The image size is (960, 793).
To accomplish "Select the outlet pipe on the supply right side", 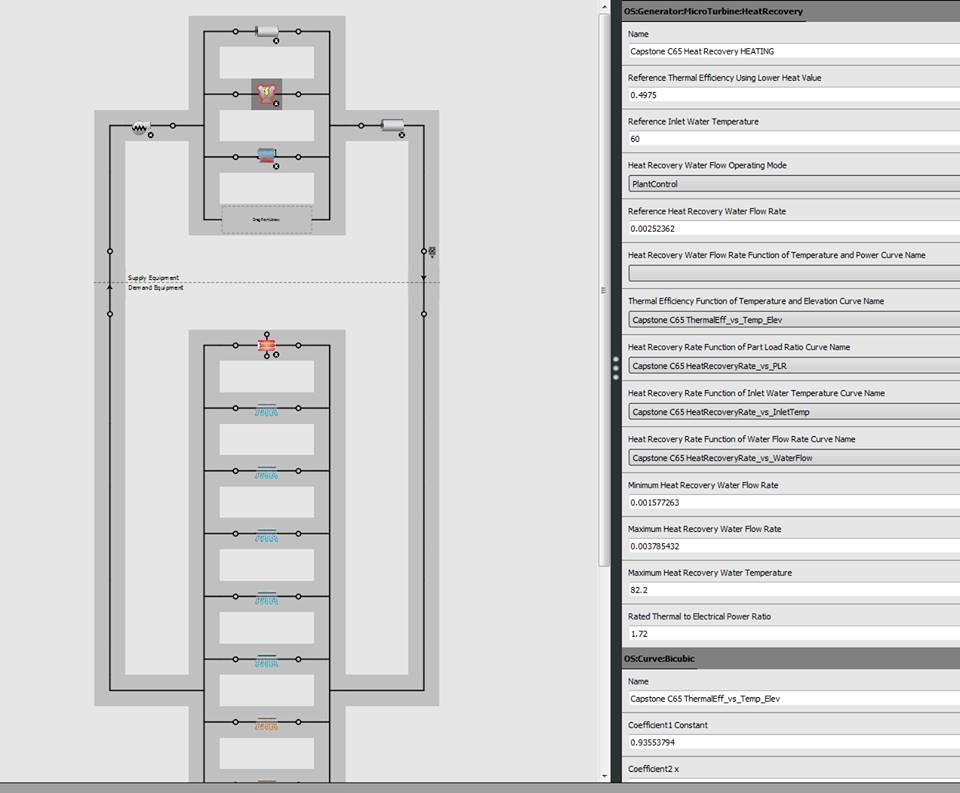I will click(392, 126).
